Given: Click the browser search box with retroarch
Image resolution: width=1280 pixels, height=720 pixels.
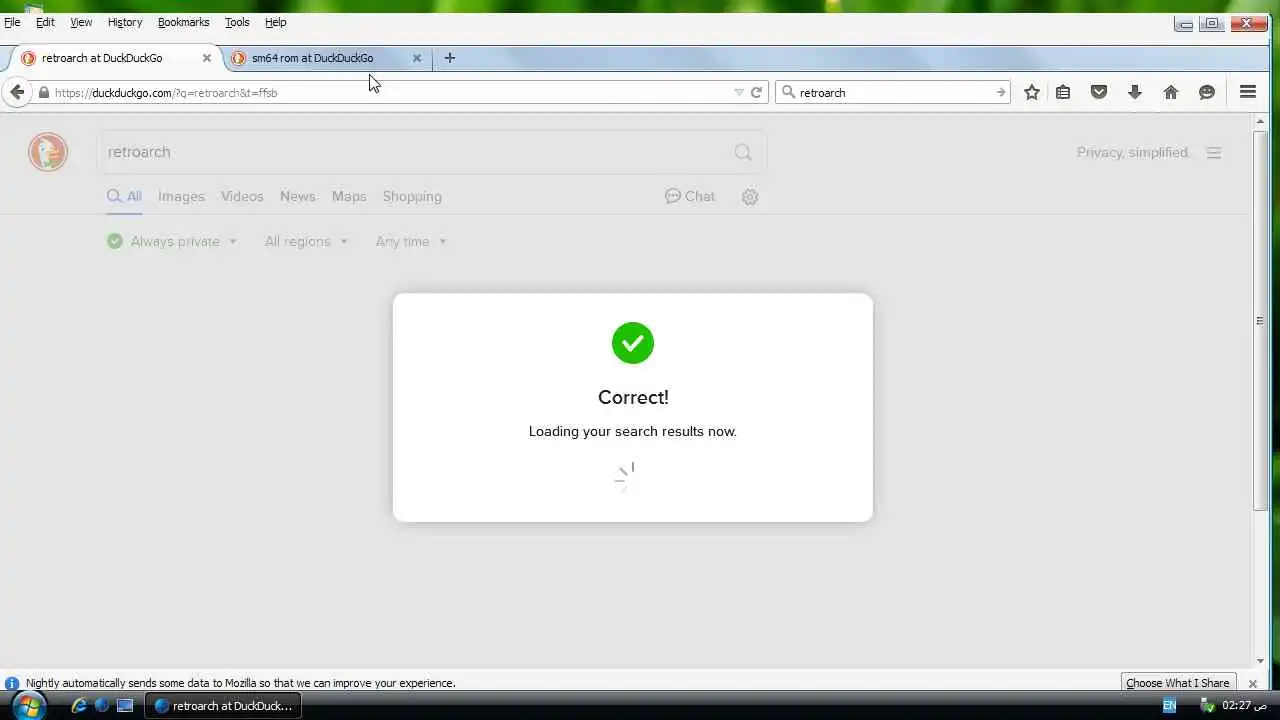Looking at the screenshot, I should coord(893,92).
